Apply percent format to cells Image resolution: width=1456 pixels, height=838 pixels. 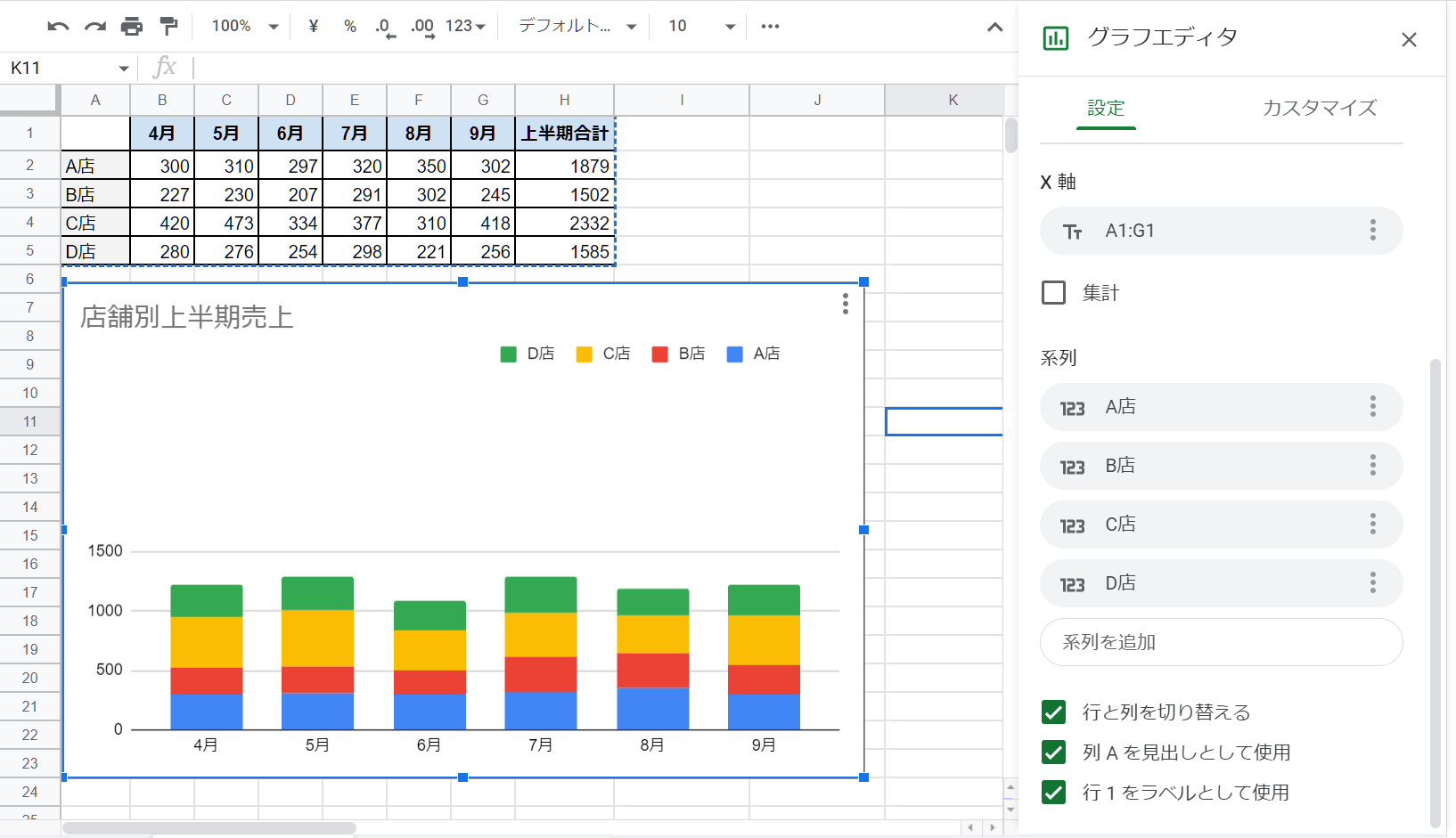tap(350, 27)
